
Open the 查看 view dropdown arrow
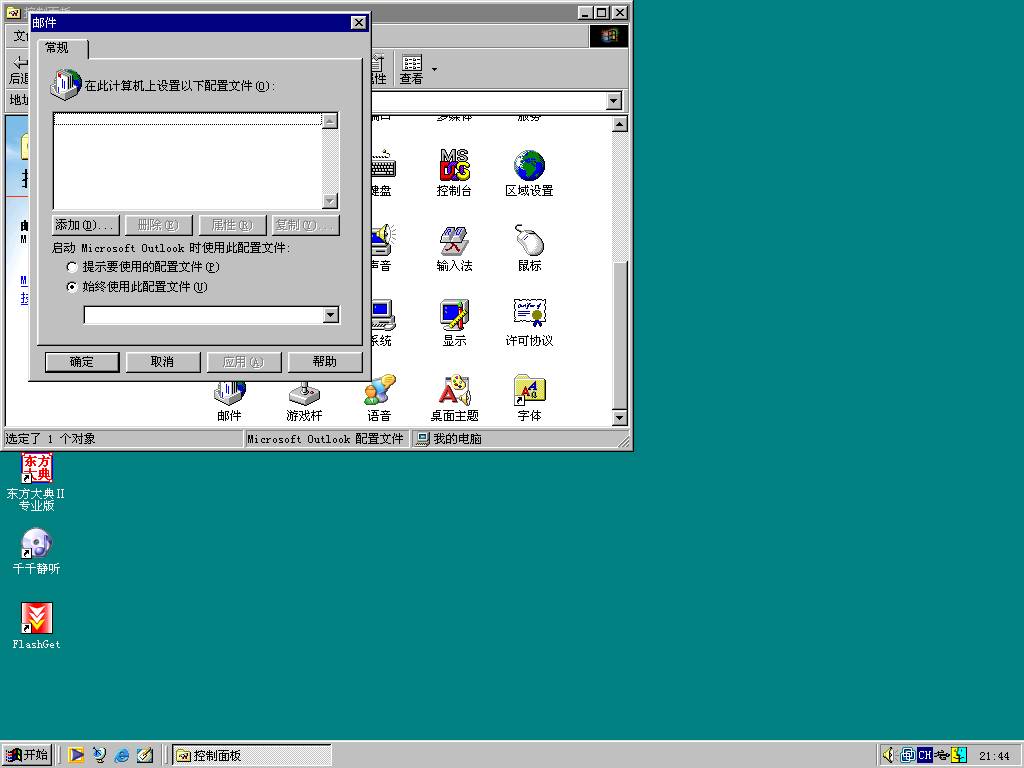coord(434,68)
